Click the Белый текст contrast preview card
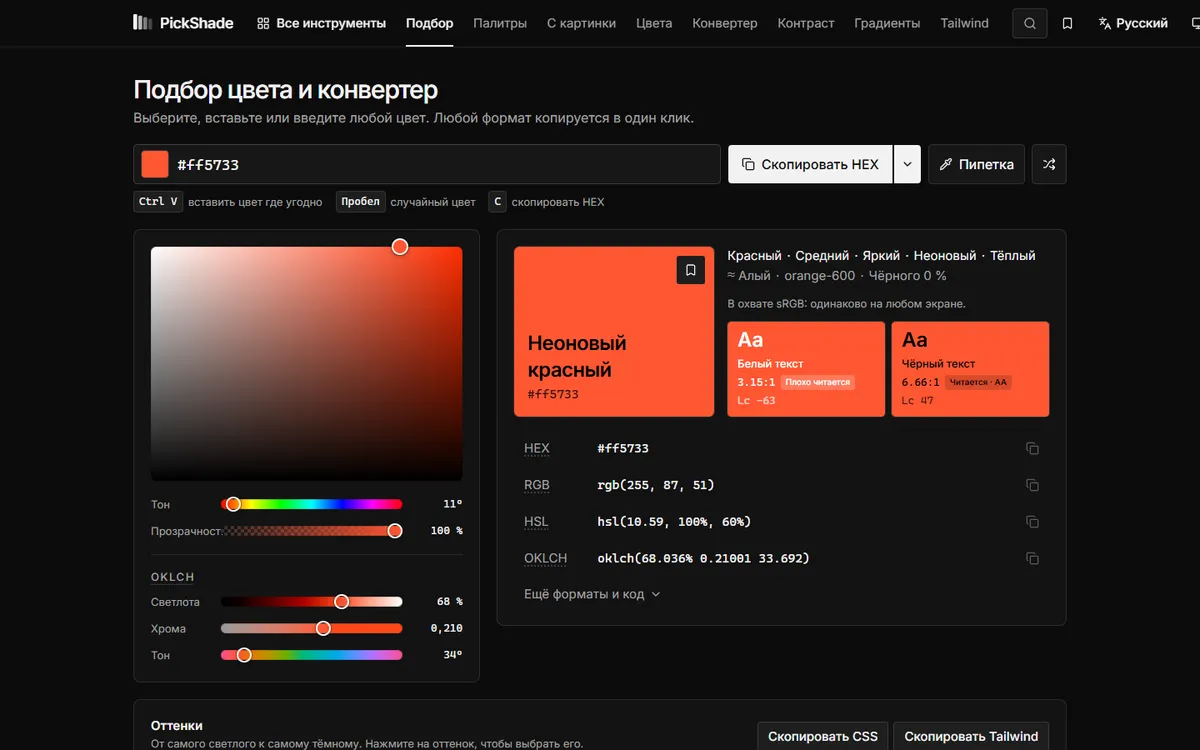 [806, 369]
